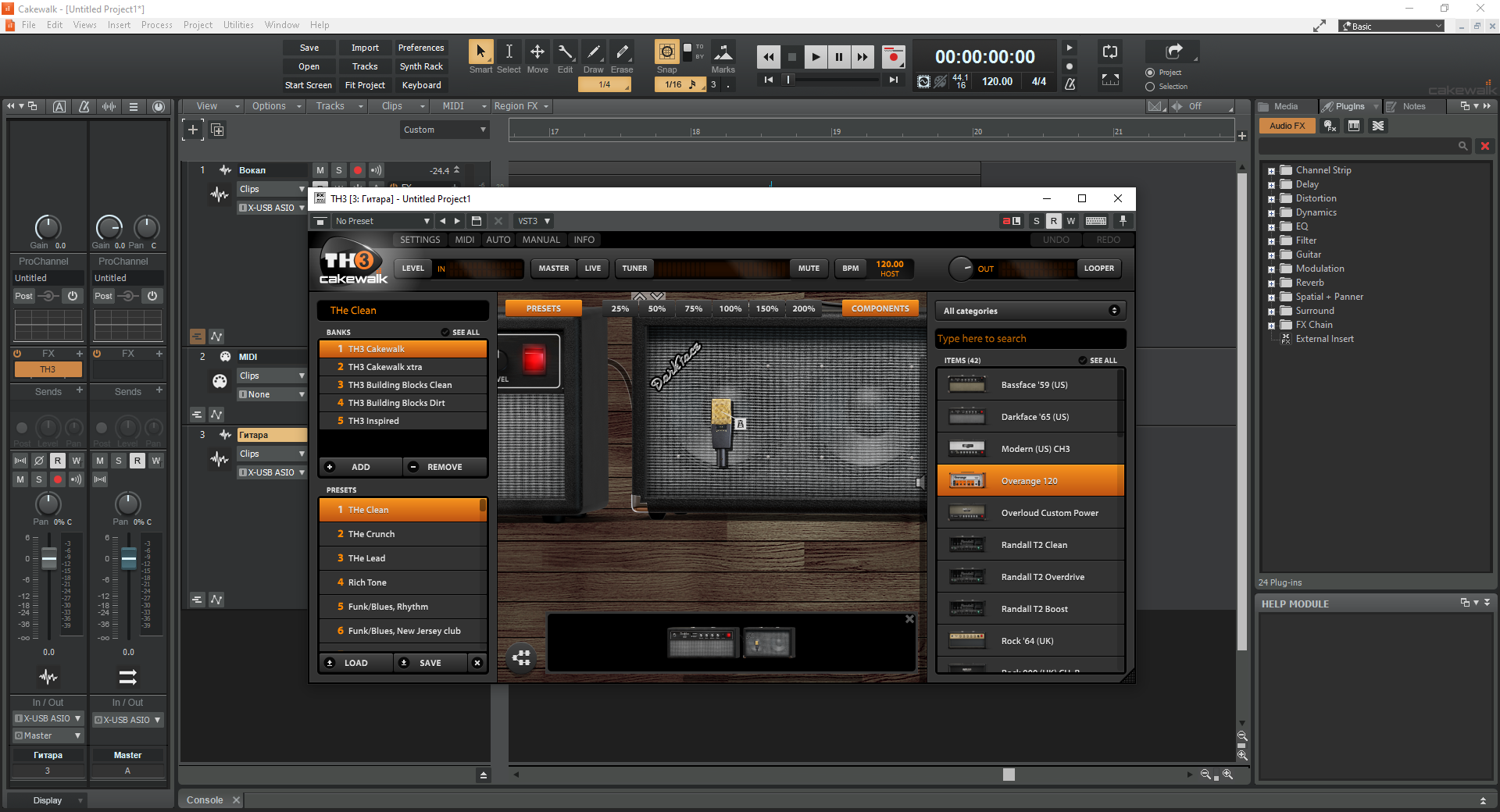Image resolution: width=1500 pixels, height=812 pixels.
Task: Select the Draw pencil tool
Action: (x=594, y=52)
